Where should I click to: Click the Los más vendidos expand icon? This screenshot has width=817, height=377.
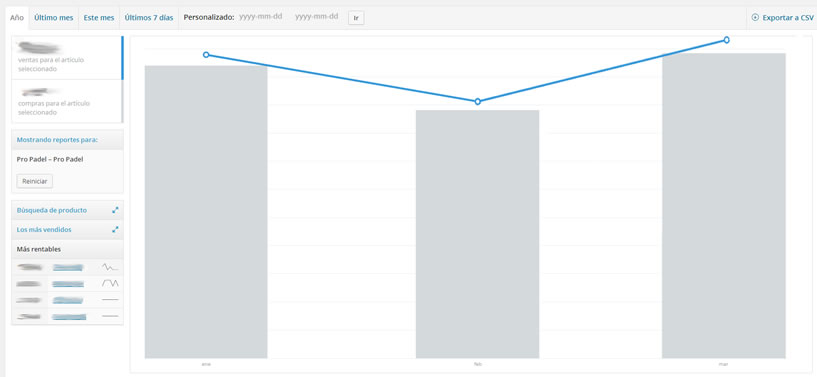(115, 229)
